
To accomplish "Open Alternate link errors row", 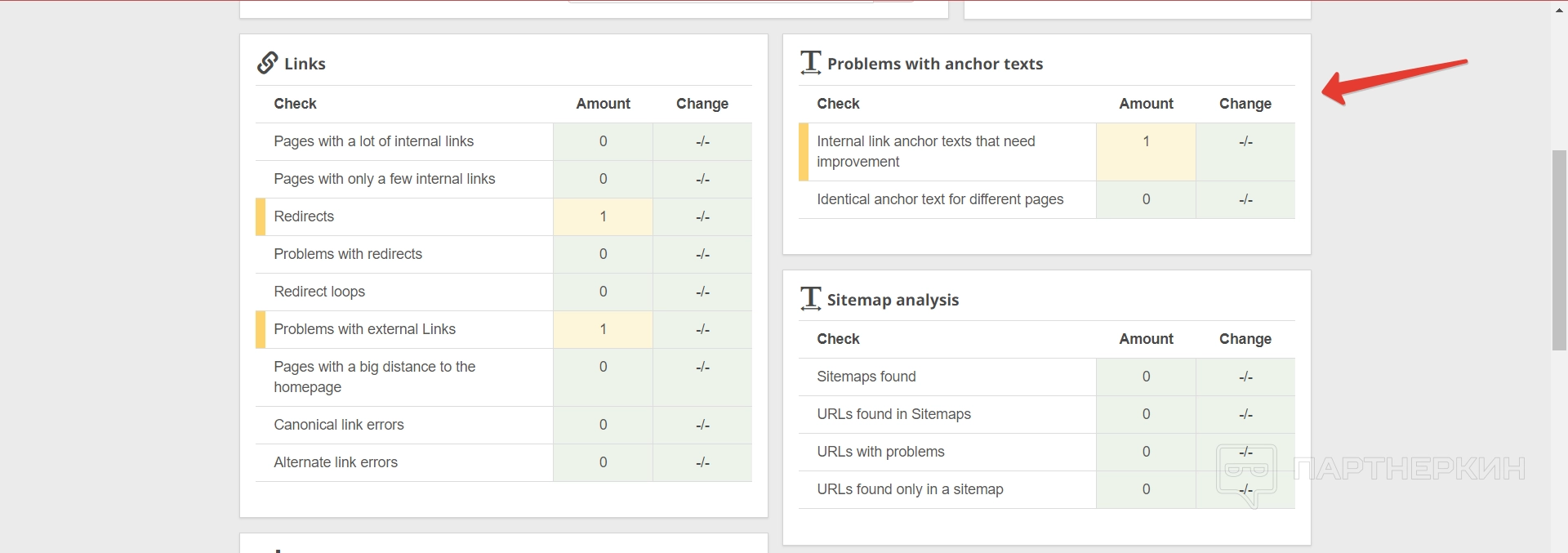I will (335, 462).
